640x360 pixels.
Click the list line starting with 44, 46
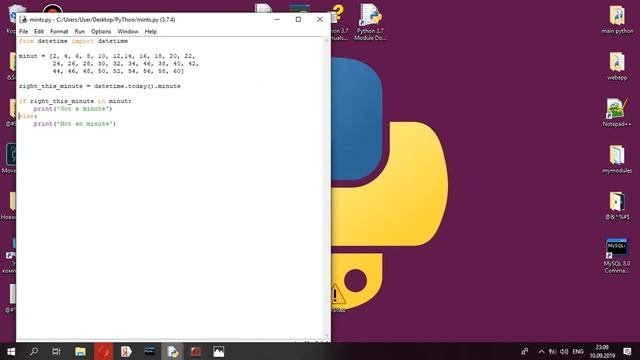[118, 71]
